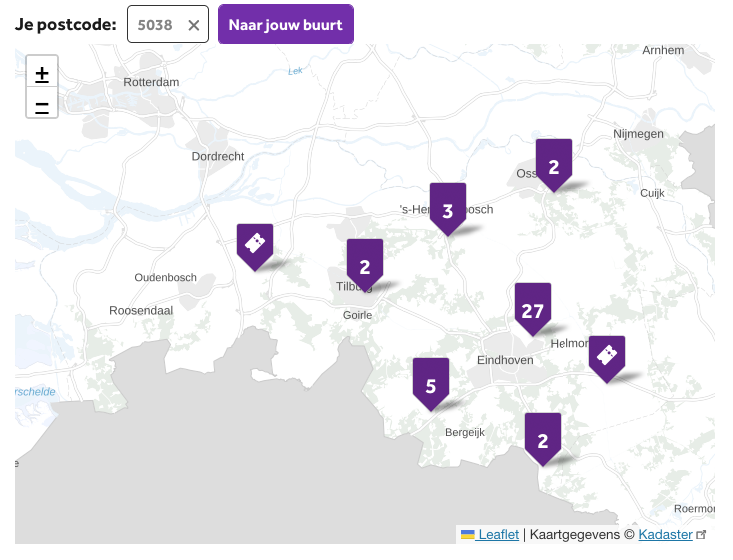Click the southernmost marker 2 below Eindhoven

[542, 438]
